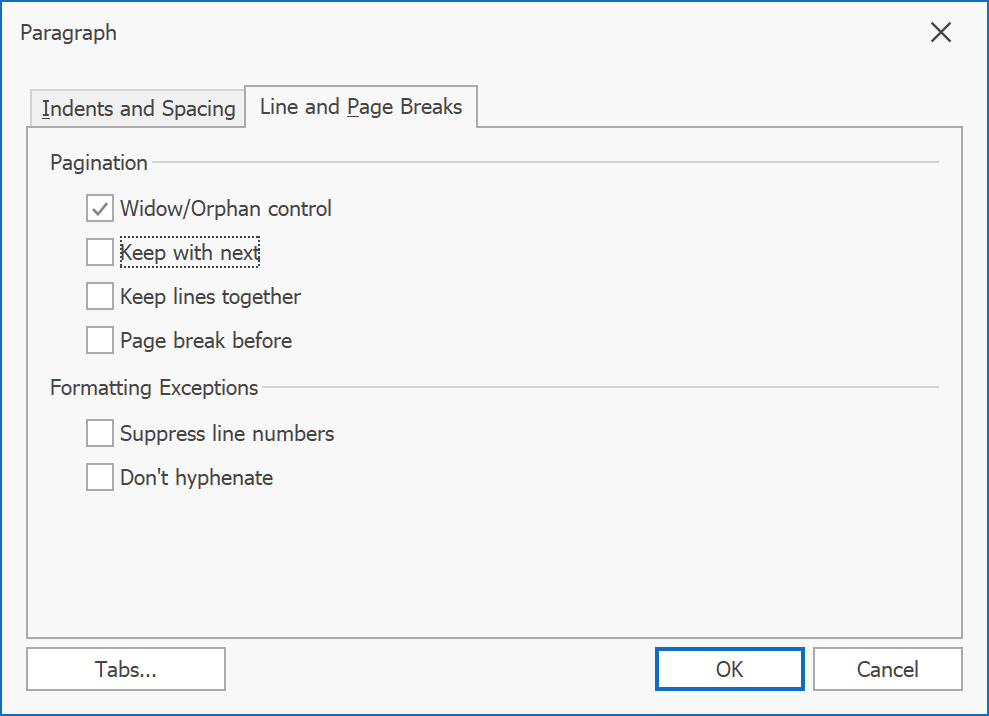Enable Suppress line numbers checkbox
989x716 pixels.
pyautogui.click(x=100, y=433)
